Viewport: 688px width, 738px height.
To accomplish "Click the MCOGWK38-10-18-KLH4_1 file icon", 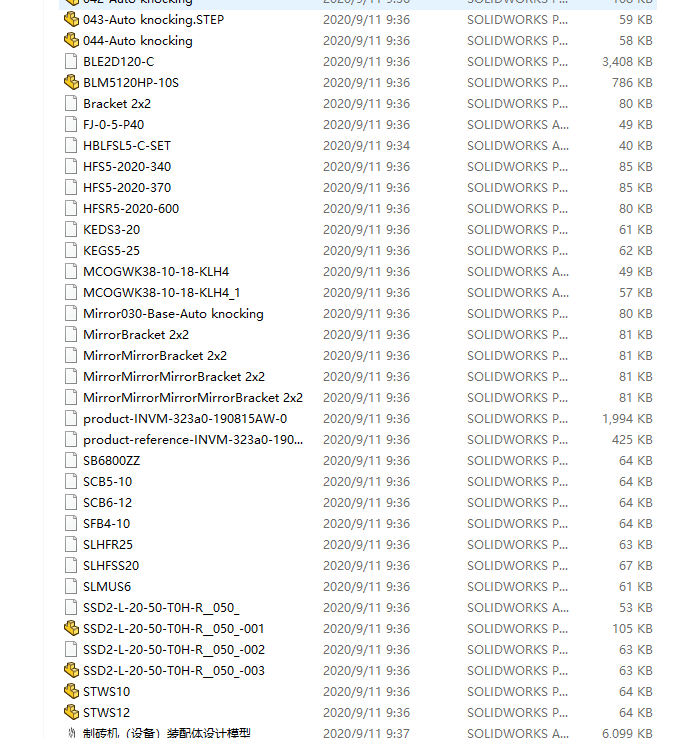I will (x=71, y=292).
